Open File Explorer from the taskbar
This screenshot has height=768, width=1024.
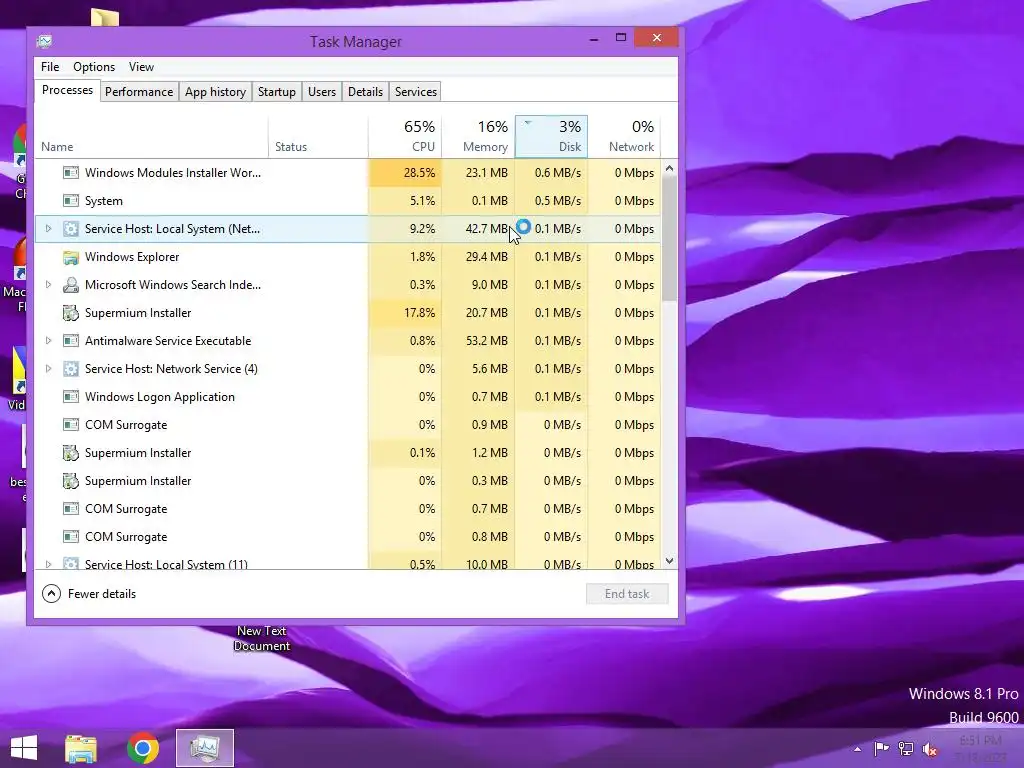[81, 748]
